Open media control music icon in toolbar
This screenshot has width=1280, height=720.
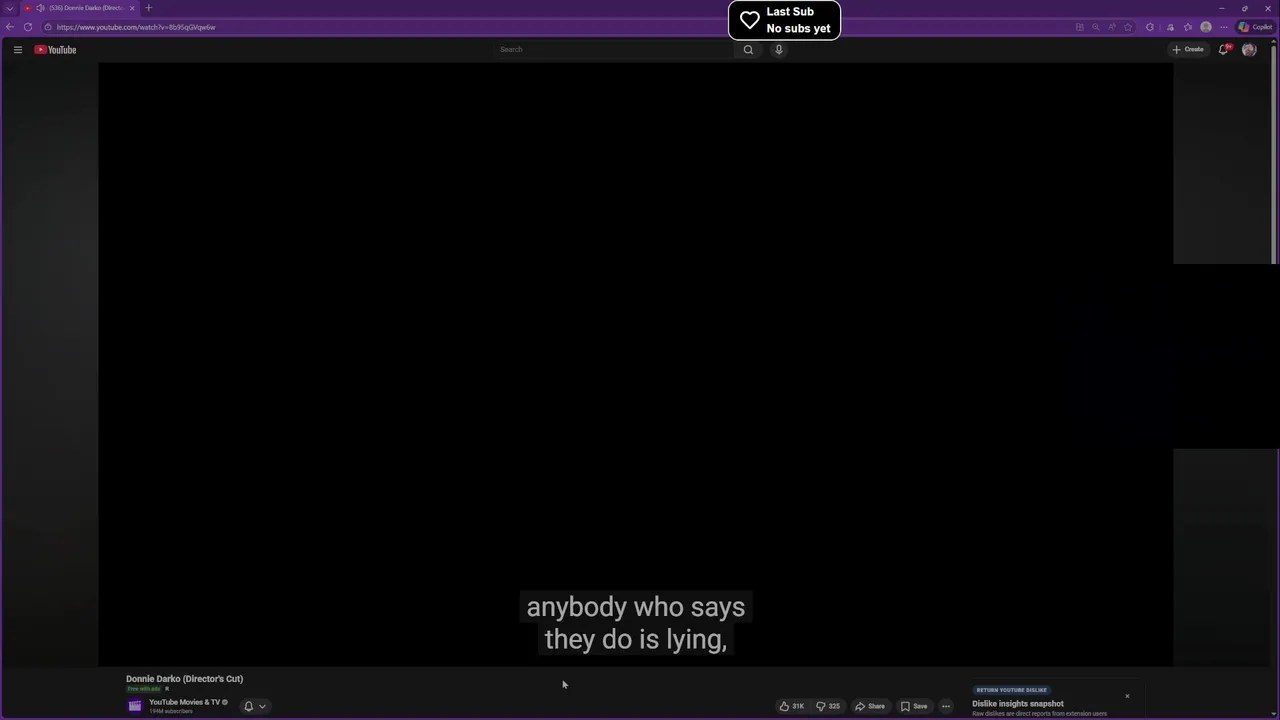click(x=1170, y=27)
